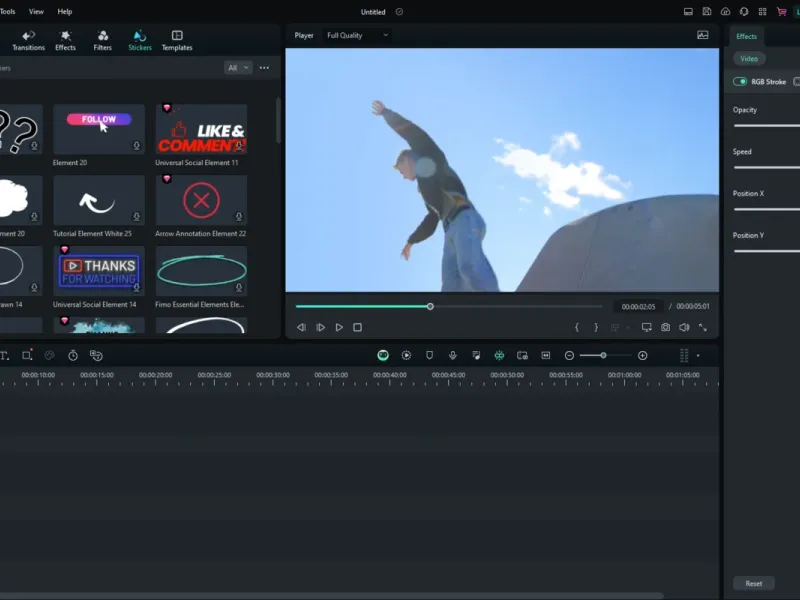Open the View menu
This screenshot has width=800, height=600.
click(x=36, y=11)
